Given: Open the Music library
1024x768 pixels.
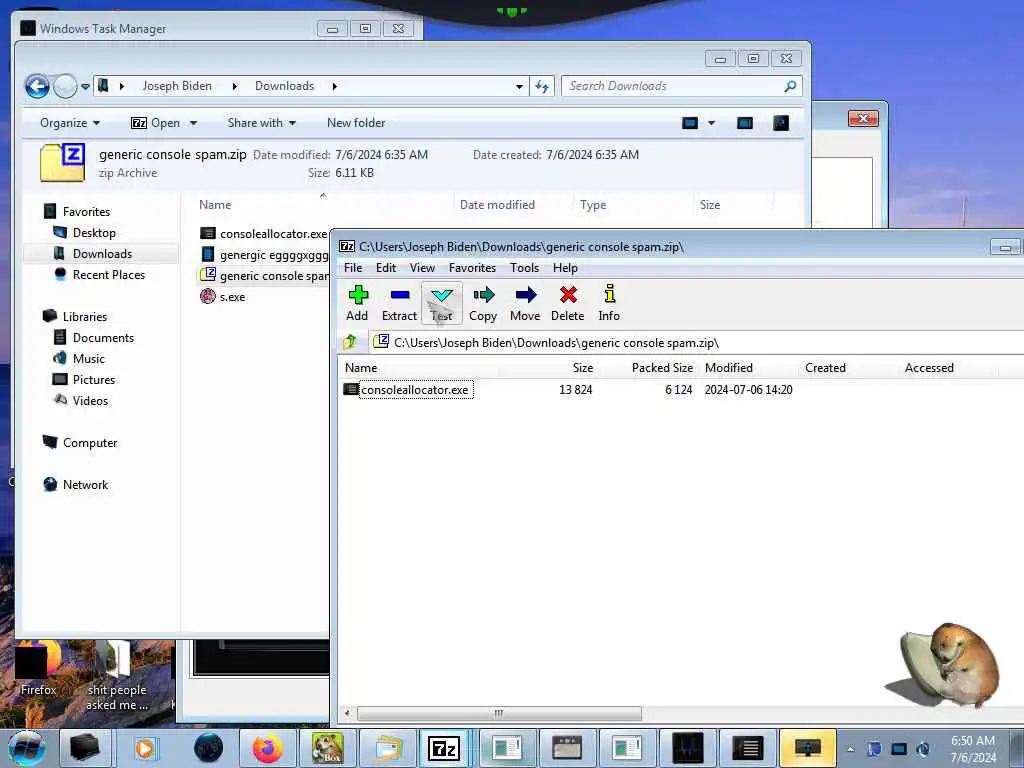Looking at the screenshot, I should click(x=88, y=359).
